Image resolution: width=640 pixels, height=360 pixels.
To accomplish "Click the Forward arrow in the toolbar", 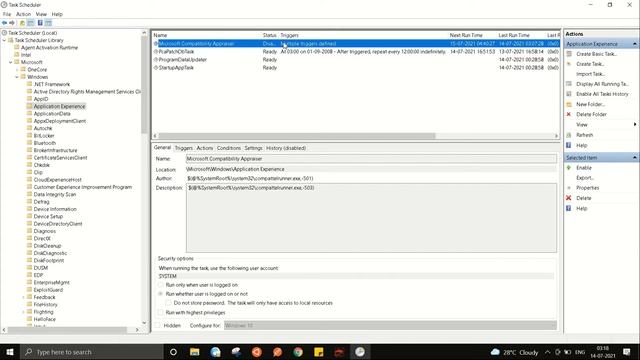I will tap(12, 23).
